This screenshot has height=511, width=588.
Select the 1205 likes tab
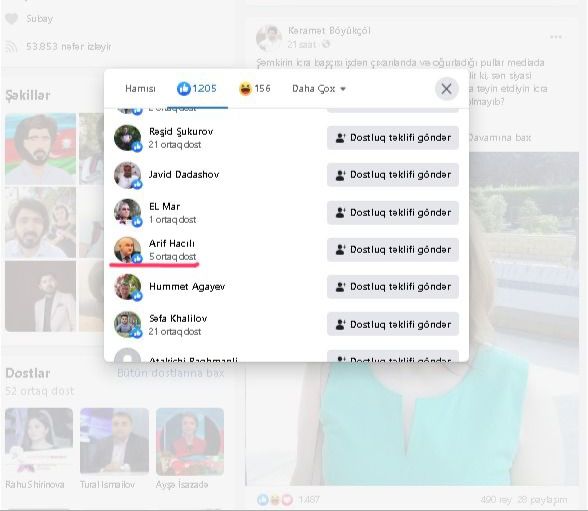(196, 88)
